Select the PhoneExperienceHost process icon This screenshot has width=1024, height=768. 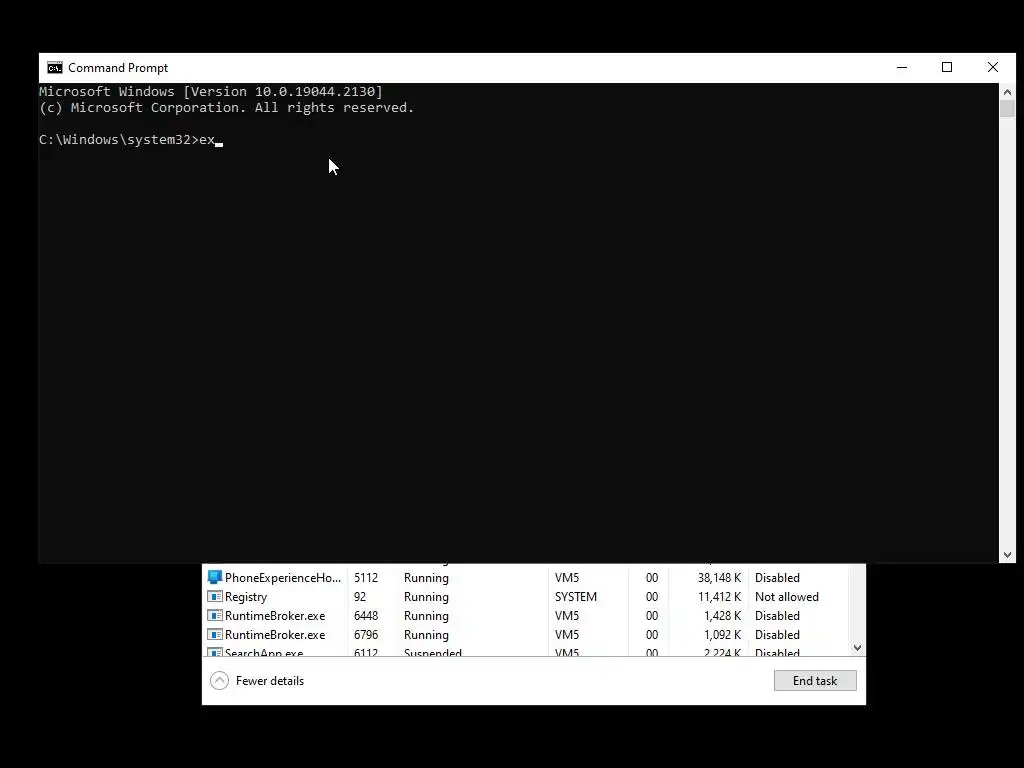pos(215,577)
